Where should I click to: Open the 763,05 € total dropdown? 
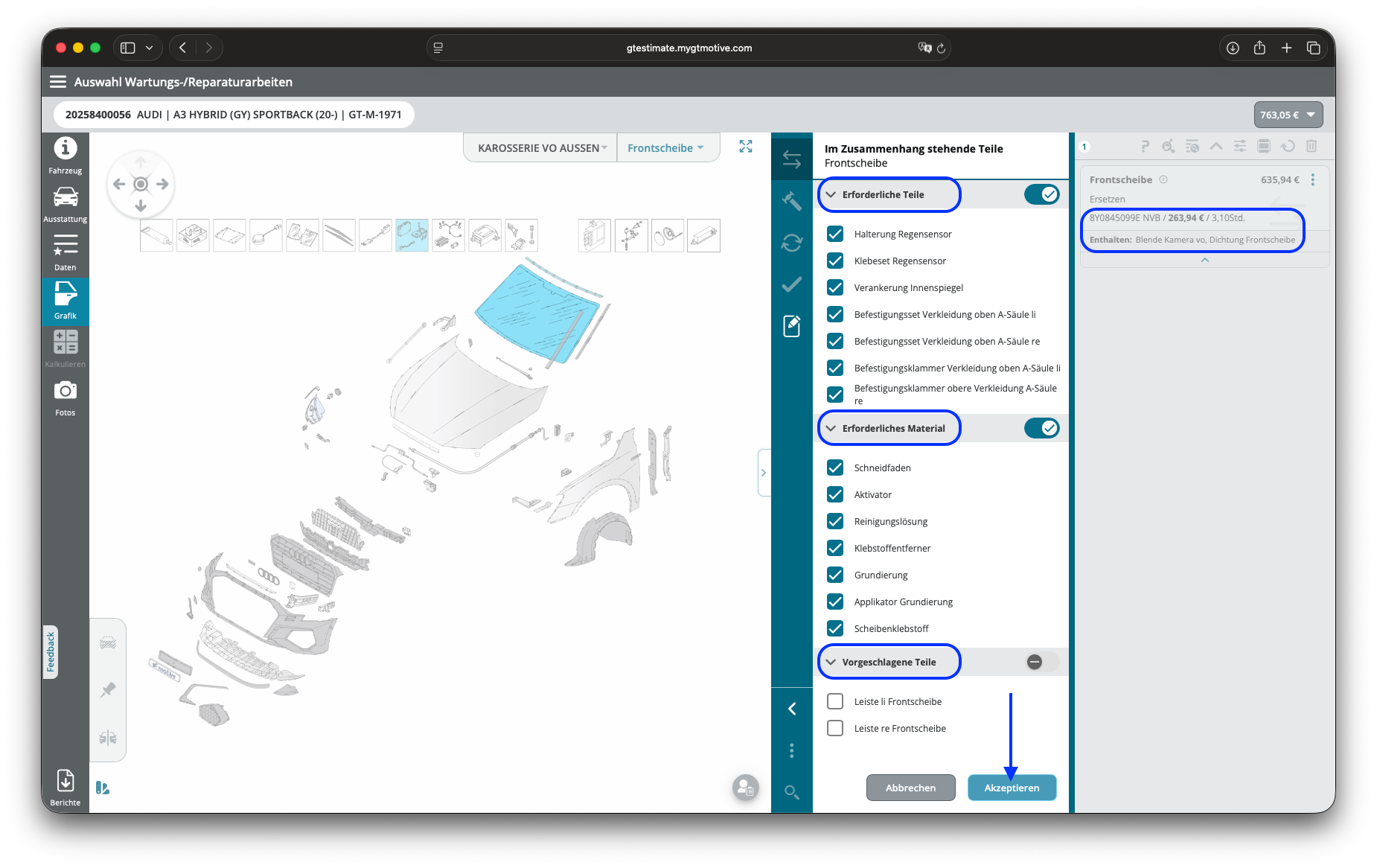[1288, 115]
